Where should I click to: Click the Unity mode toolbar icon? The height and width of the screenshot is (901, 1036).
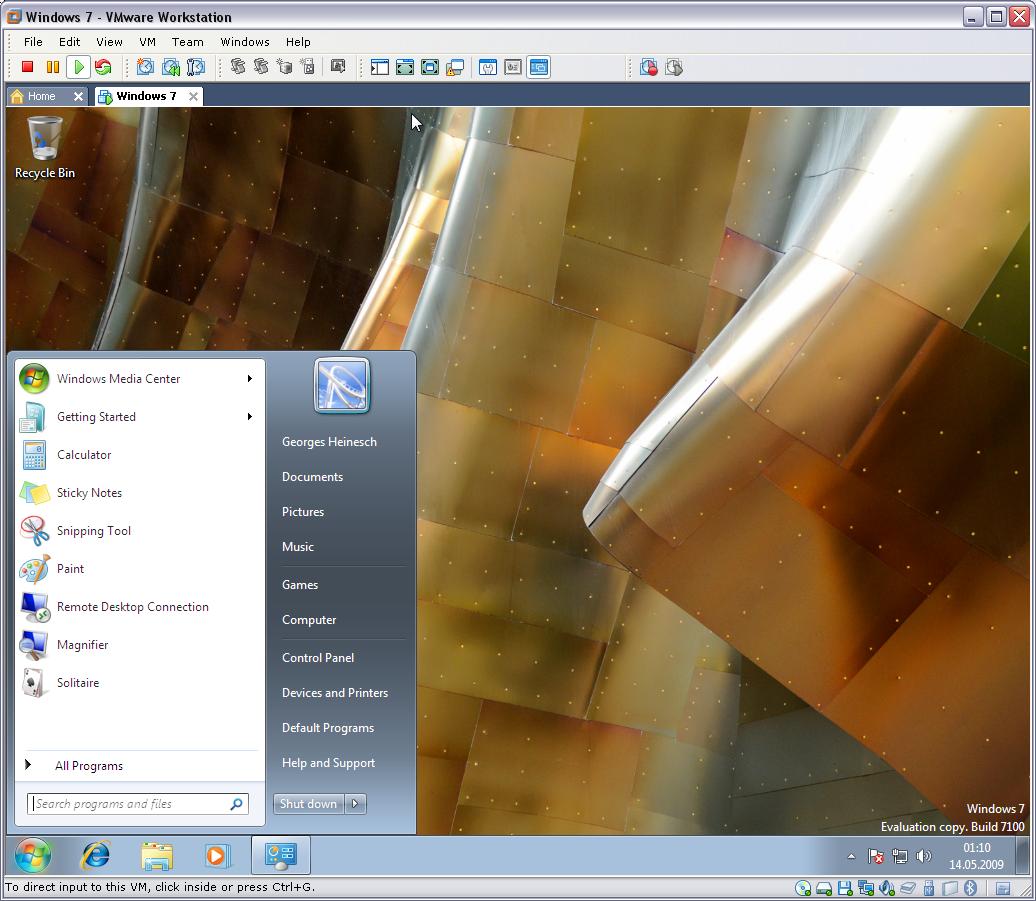click(x=455, y=67)
